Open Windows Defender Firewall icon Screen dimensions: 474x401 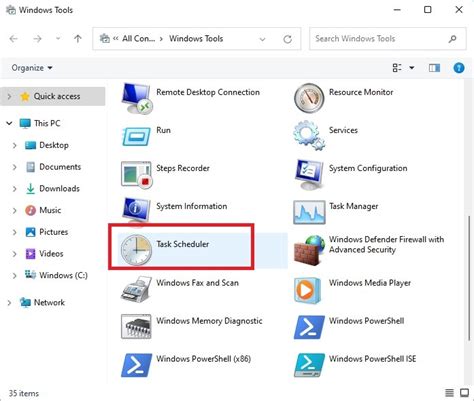tap(309, 251)
